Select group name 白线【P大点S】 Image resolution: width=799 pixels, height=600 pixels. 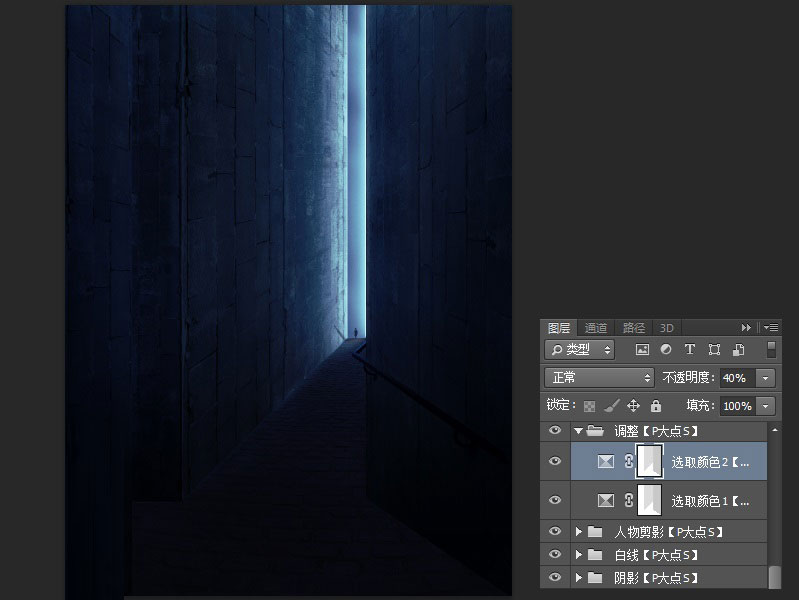click(x=656, y=555)
